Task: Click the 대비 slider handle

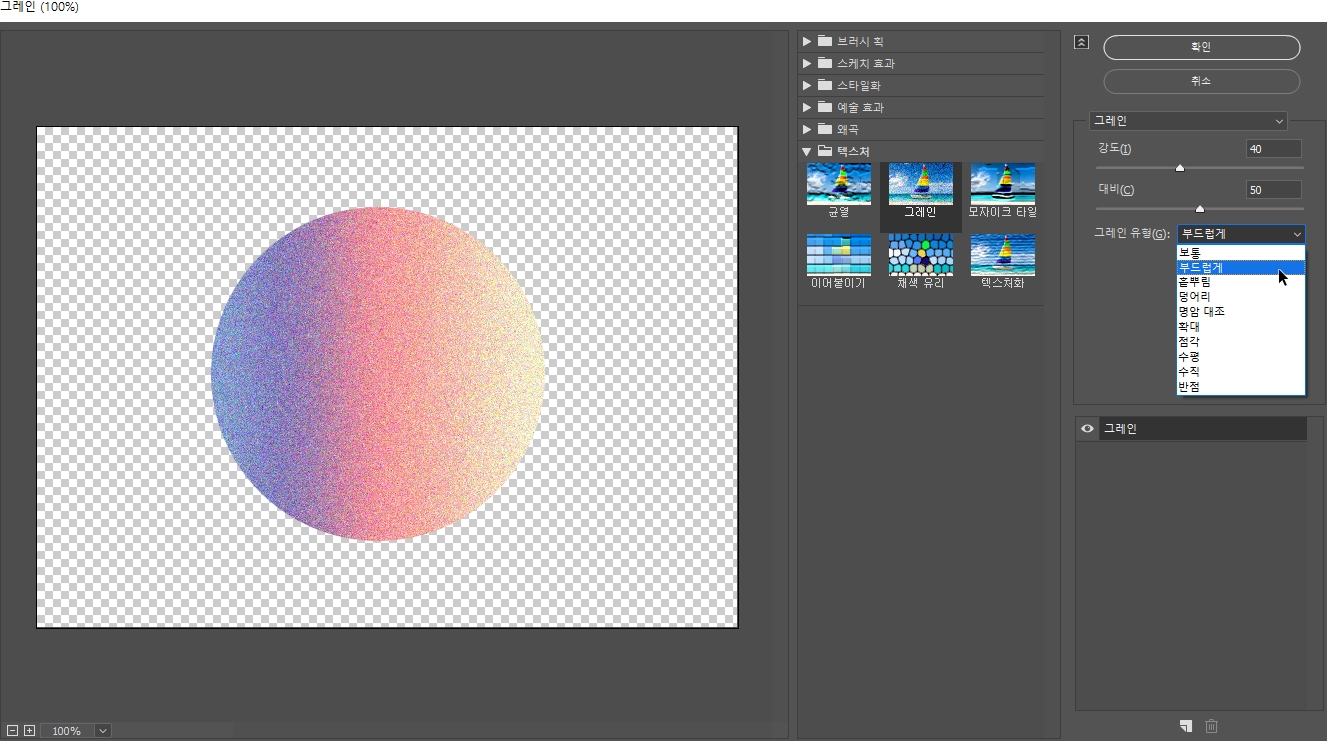Action: [1200, 209]
